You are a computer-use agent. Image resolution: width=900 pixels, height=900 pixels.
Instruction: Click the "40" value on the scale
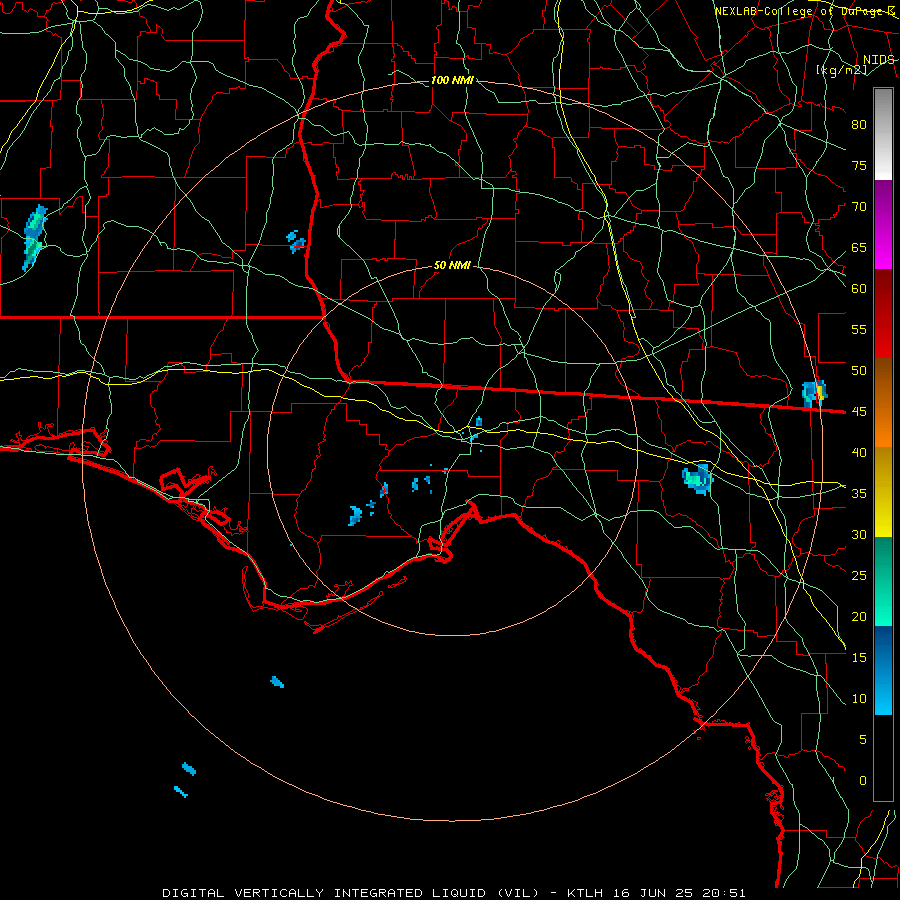click(x=859, y=452)
